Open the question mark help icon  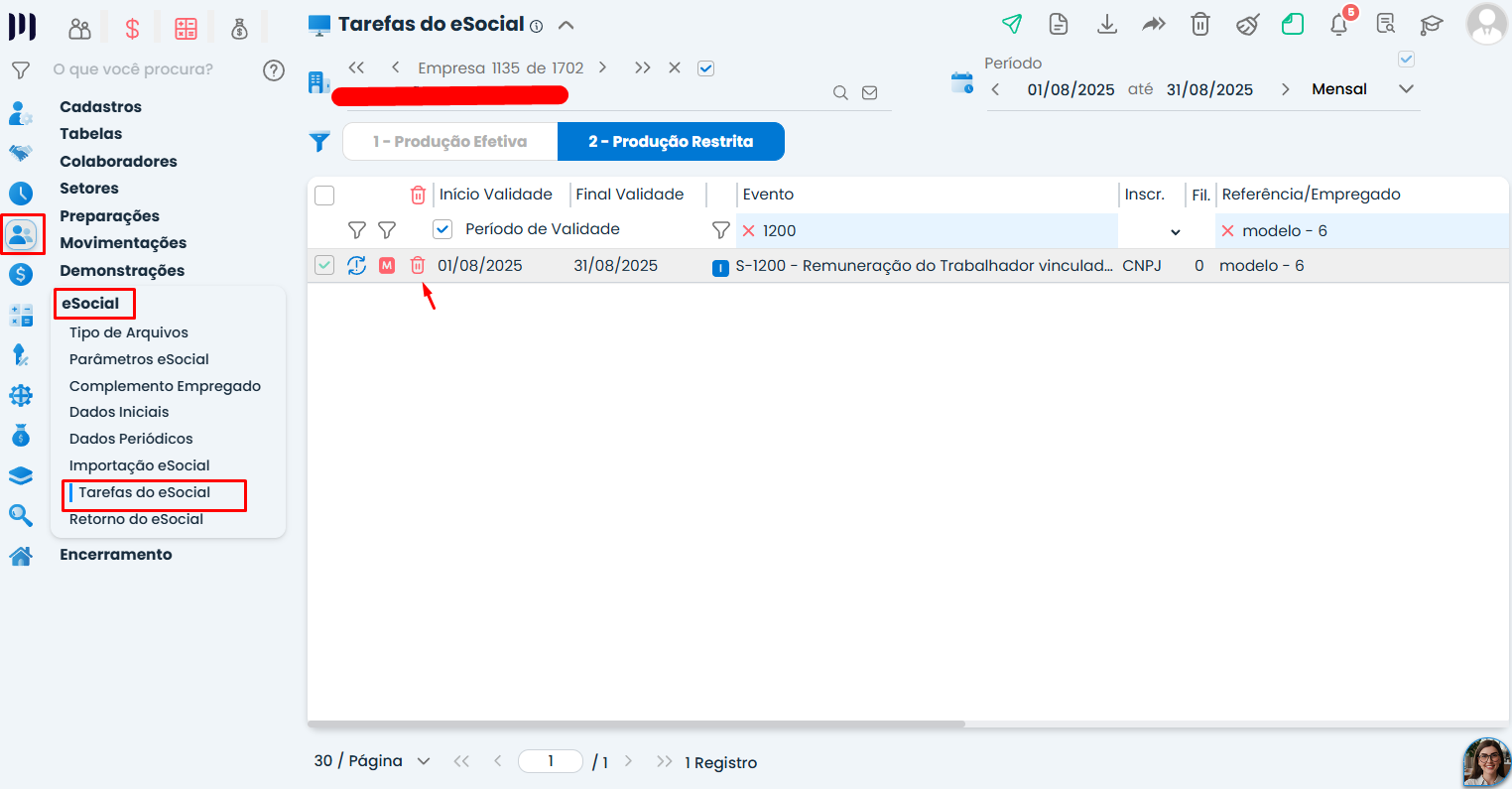coord(274,69)
